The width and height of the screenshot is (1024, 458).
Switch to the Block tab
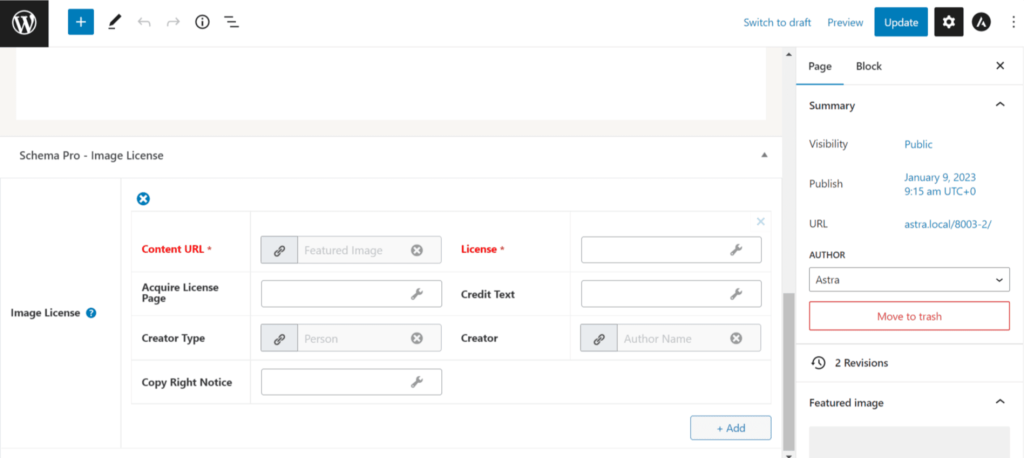coord(868,66)
